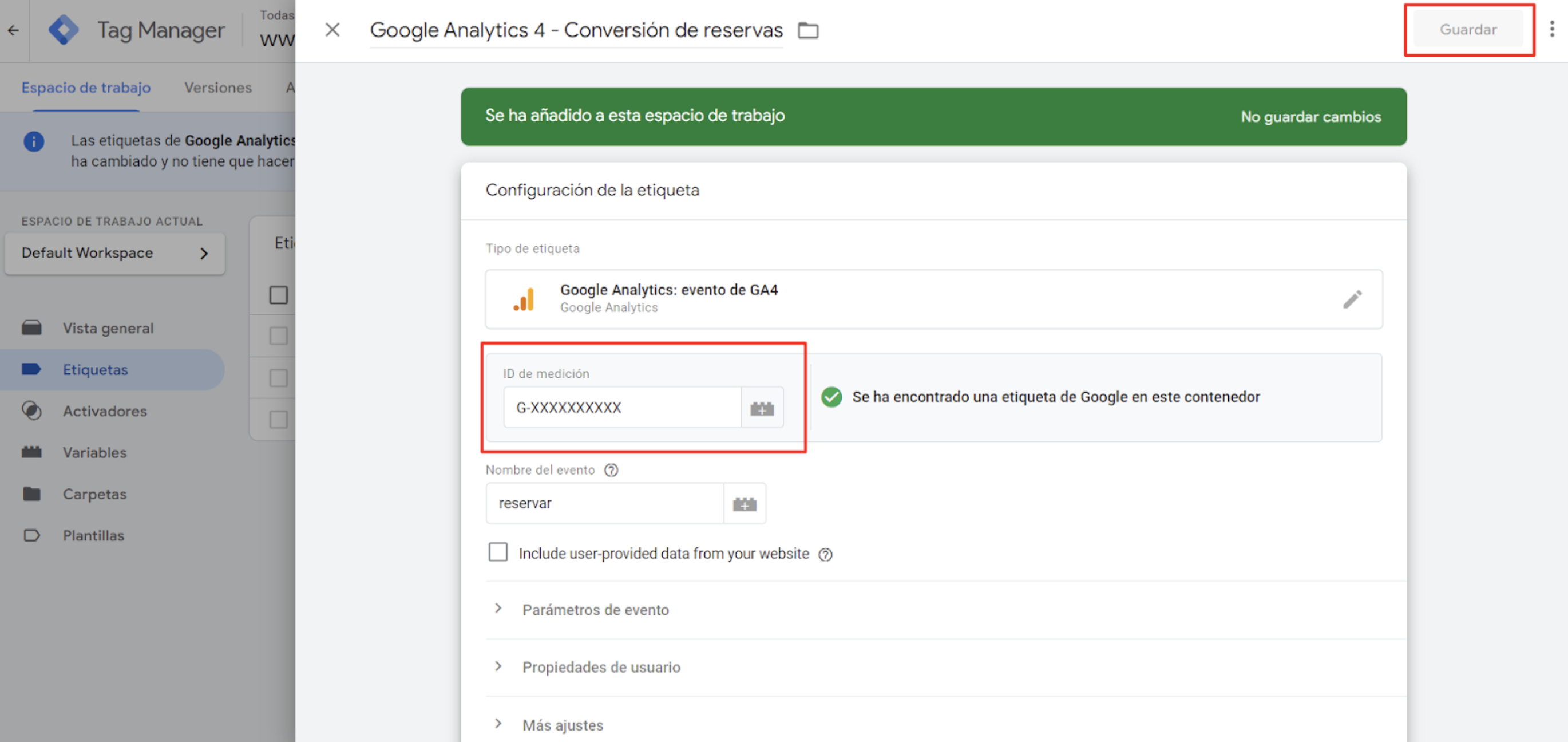Click the Guardar button

coord(1468,29)
